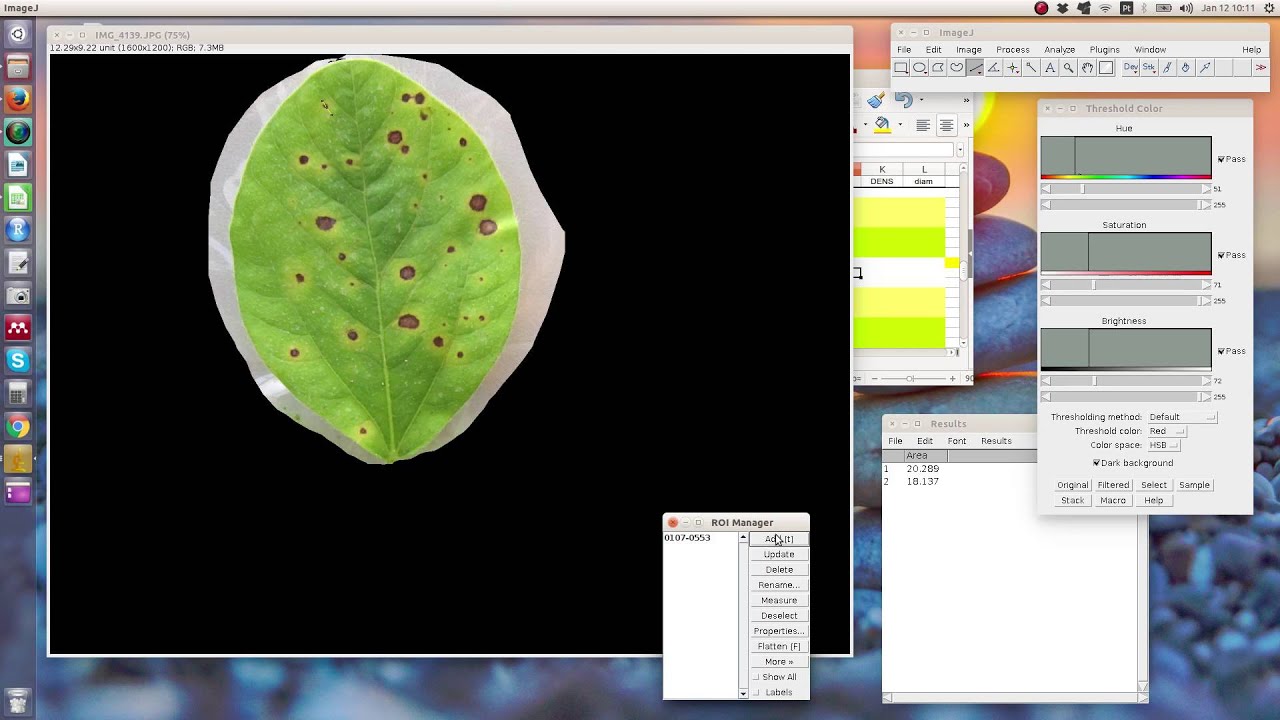Click Select in Threshold Color

(x=1154, y=485)
